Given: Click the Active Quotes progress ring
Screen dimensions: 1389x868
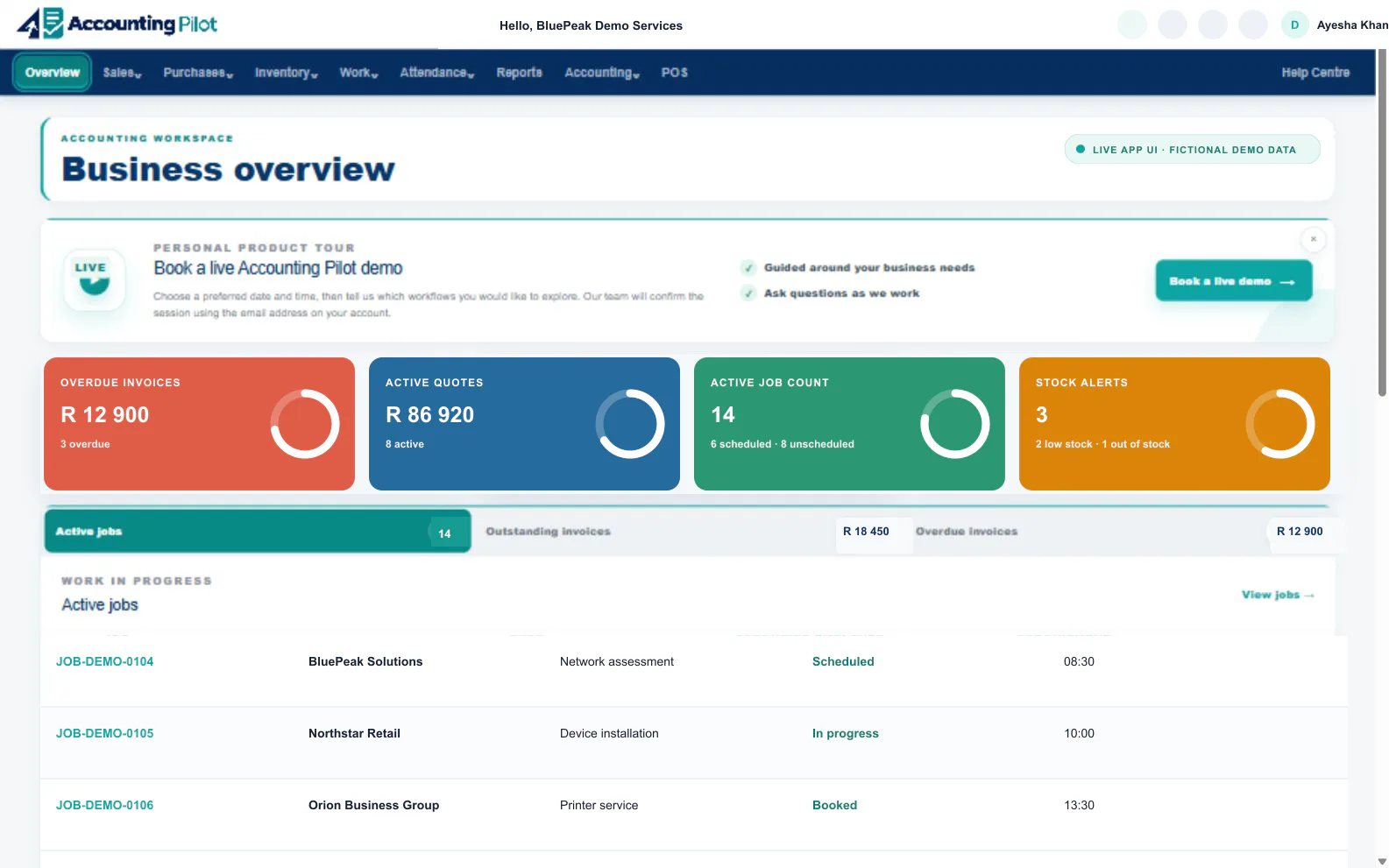Looking at the screenshot, I should pyautogui.click(x=630, y=424).
